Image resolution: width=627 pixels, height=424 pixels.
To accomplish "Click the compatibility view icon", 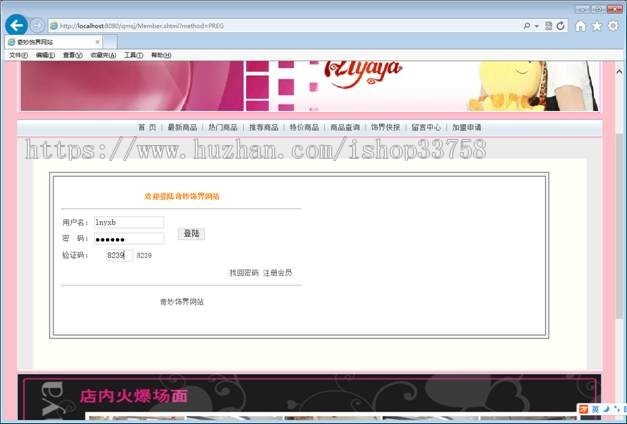I will (x=549, y=26).
